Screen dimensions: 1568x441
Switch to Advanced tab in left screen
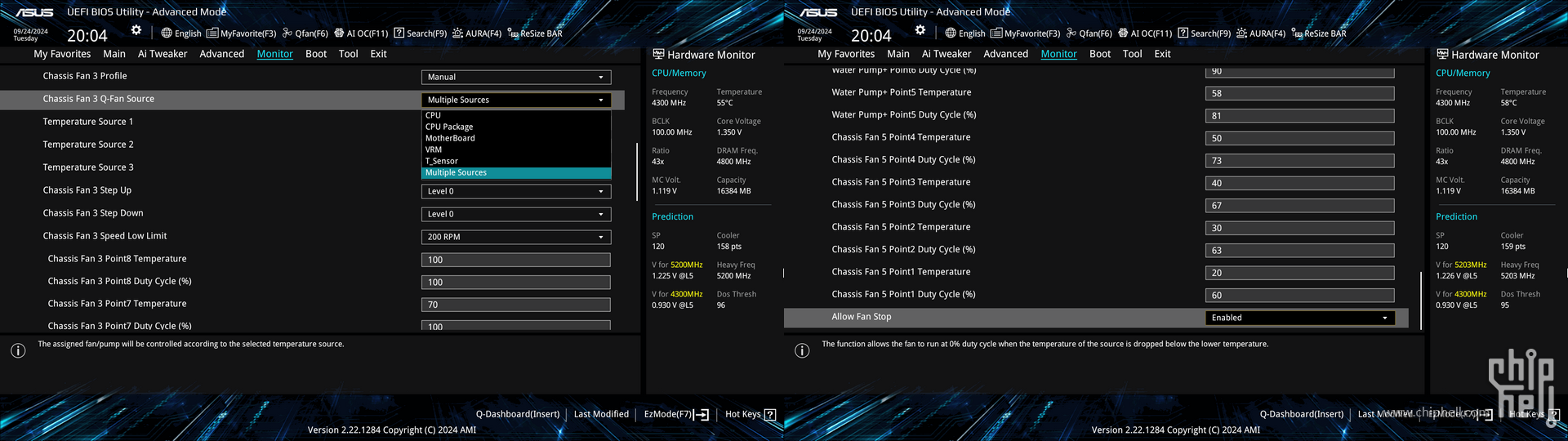point(222,54)
